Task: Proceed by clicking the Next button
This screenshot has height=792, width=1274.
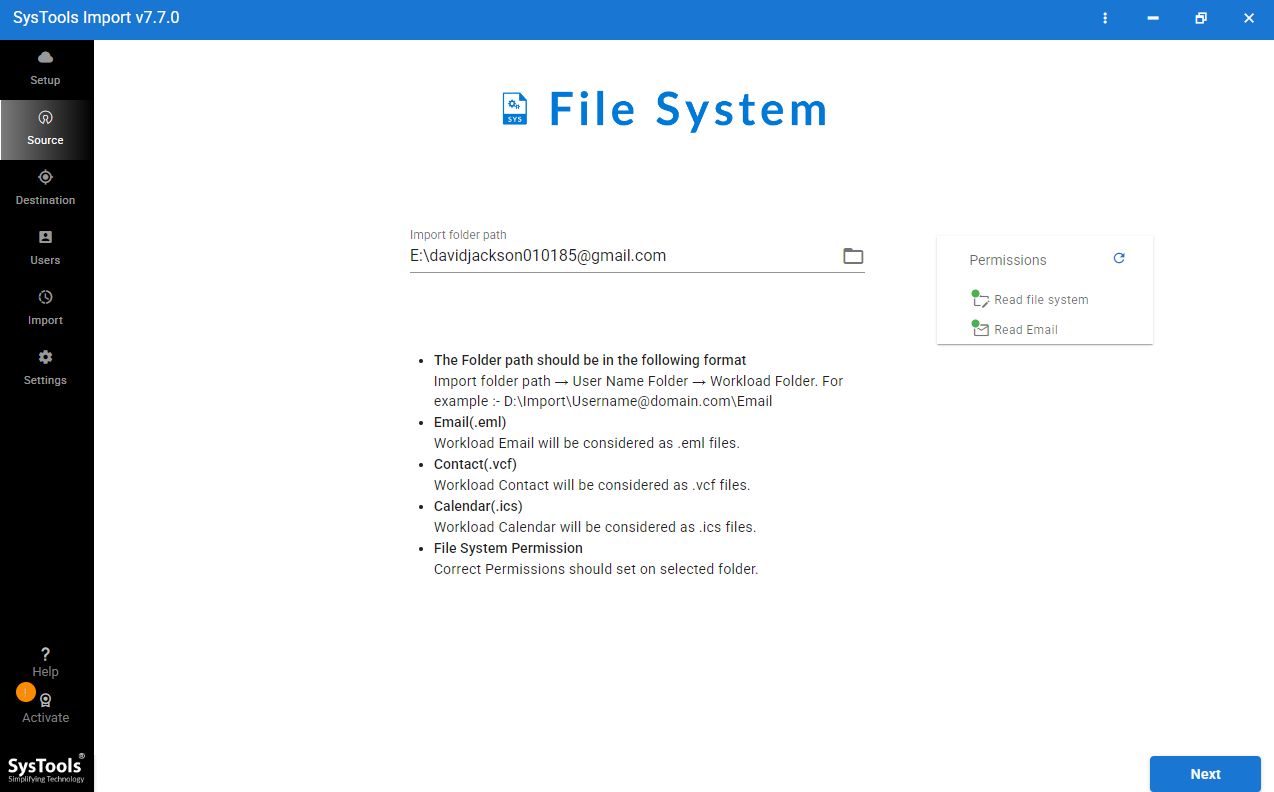Action: (1204, 773)
